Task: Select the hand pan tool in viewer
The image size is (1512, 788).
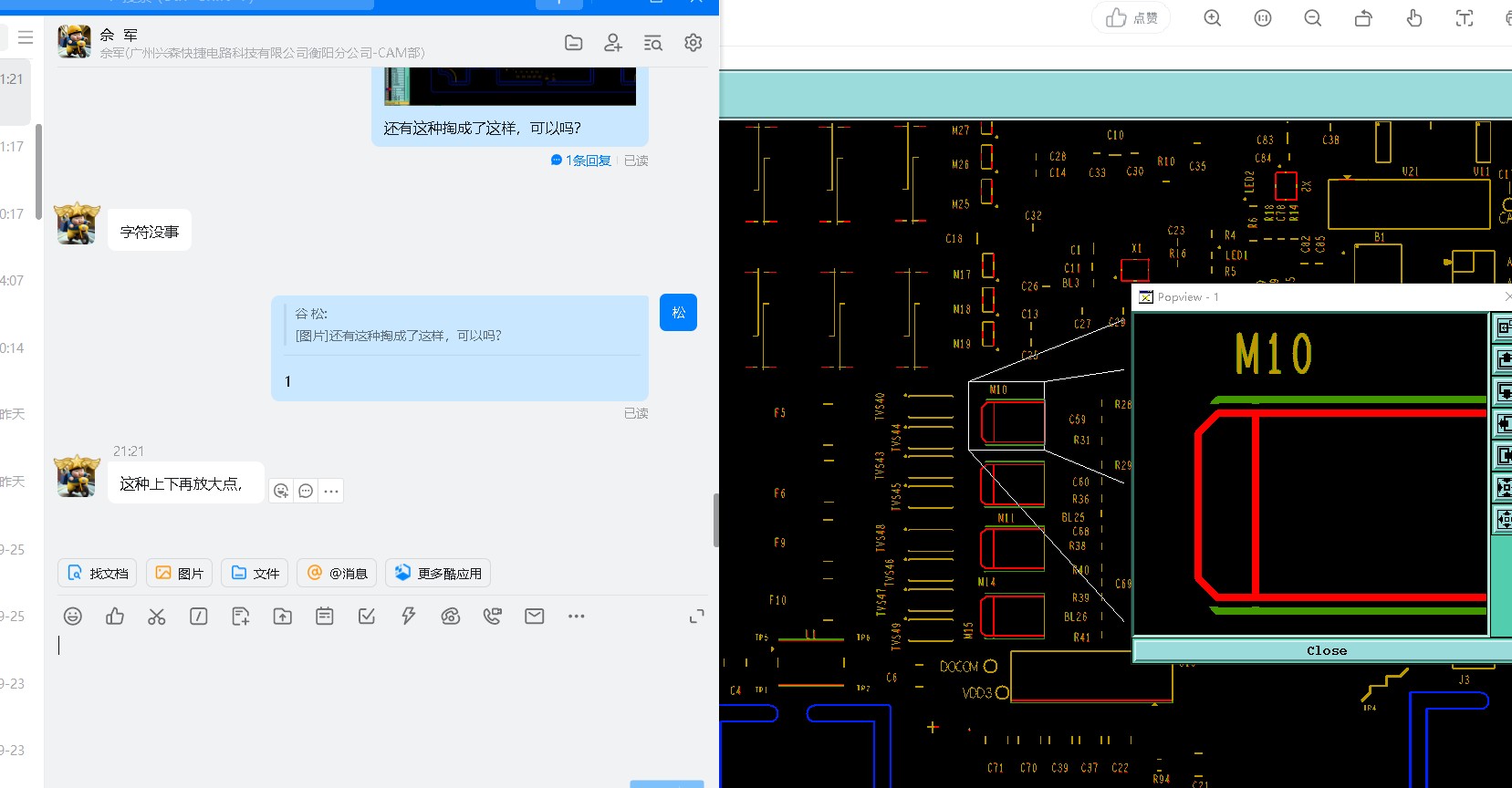Action: (1414, 18)
